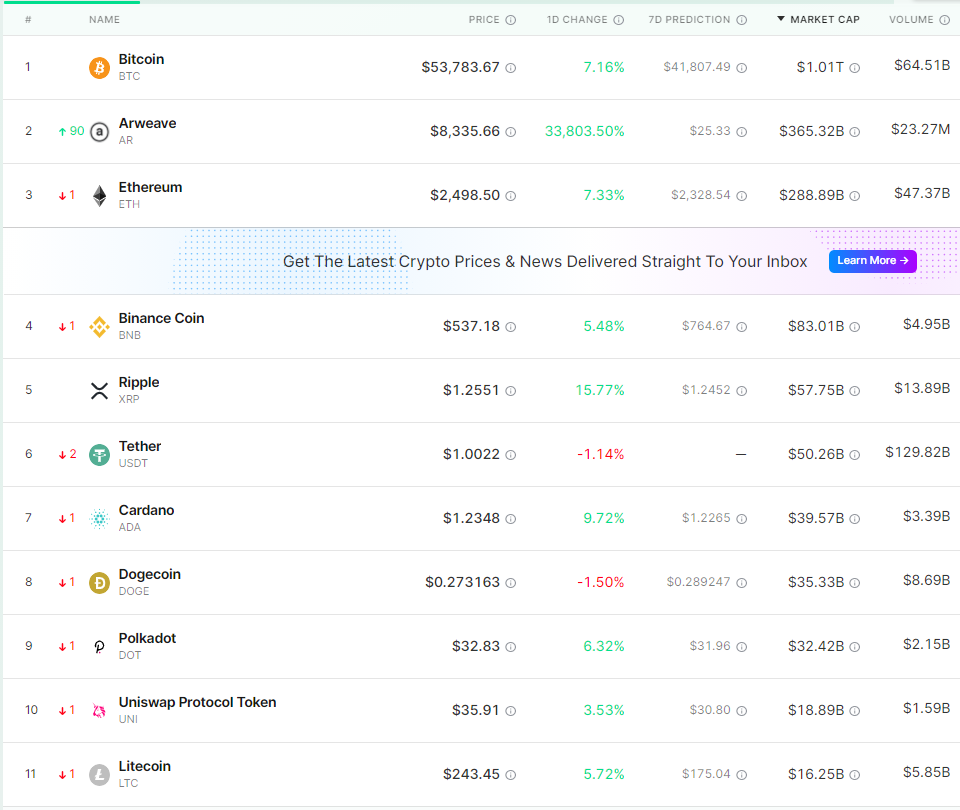Click the Bitcoin coin logo

99,67
